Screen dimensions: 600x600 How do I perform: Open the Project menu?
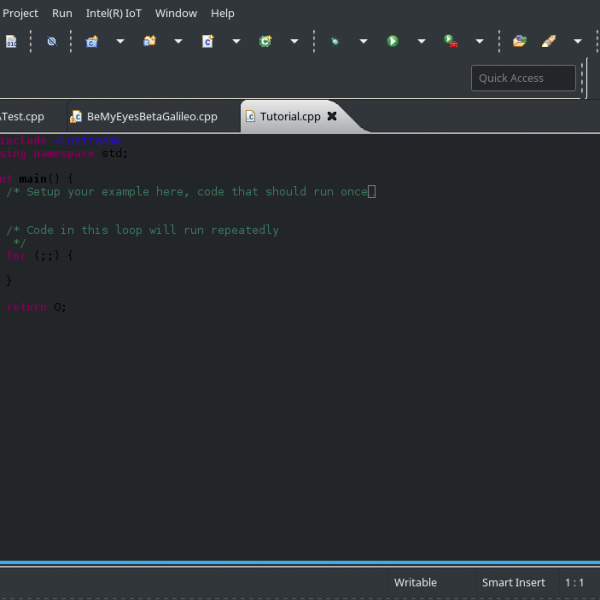click(x=20, y=13)
